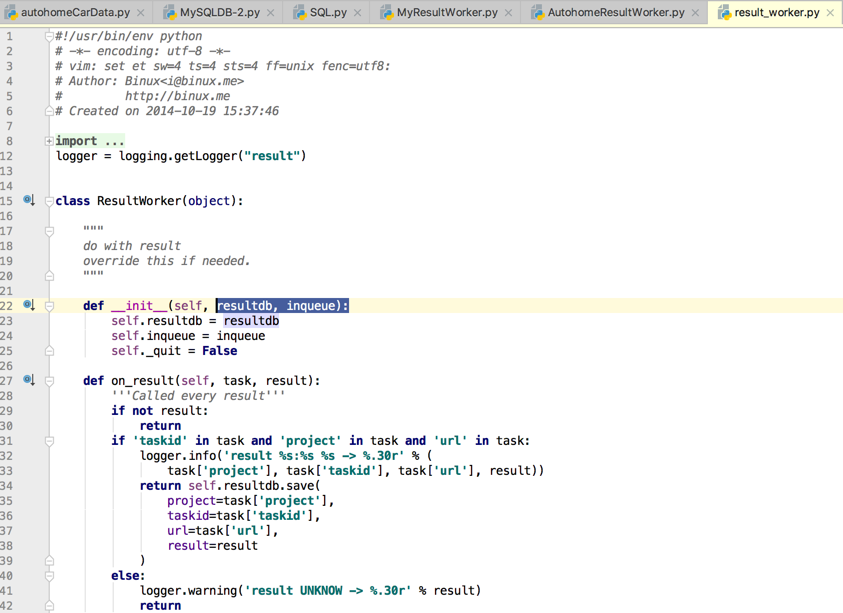
Task: Close the AutohomeResultWorker.py tab
Action: pyautogui.click(x=696, y=13)
